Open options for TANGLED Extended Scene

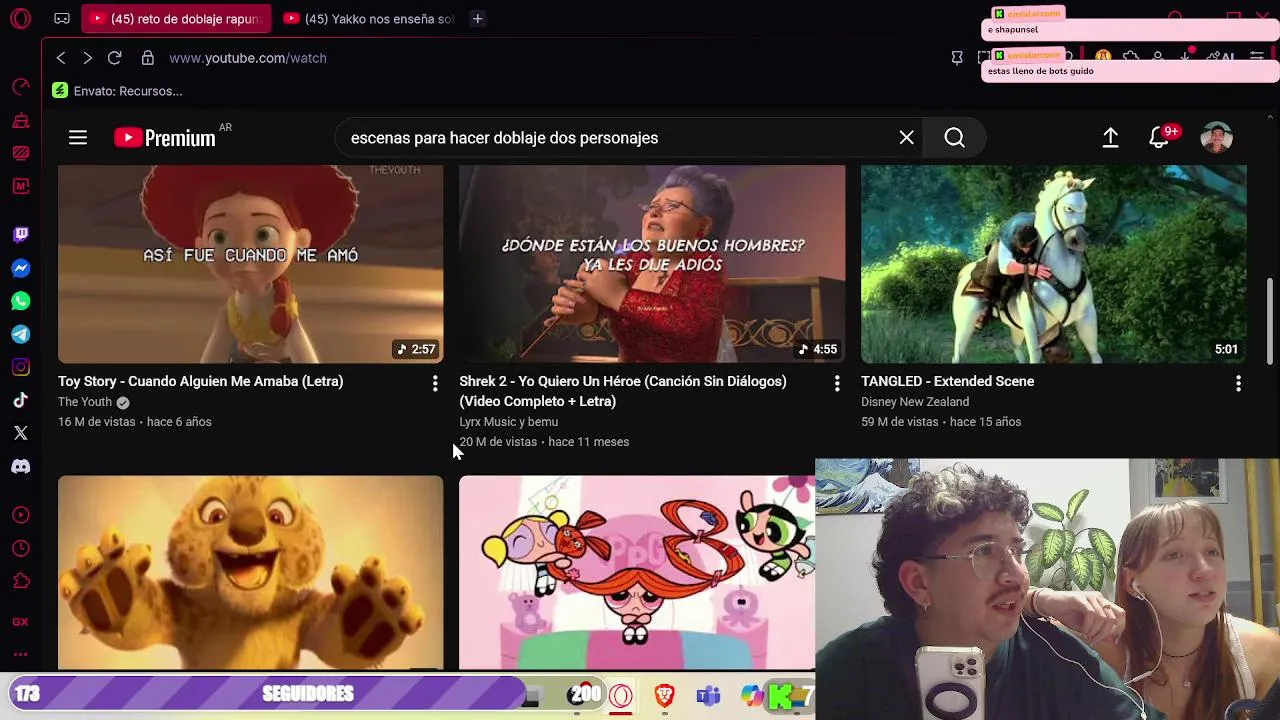tap(1239, 384)
